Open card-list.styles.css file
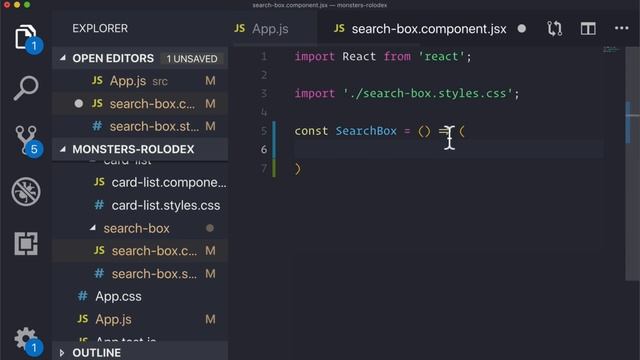The width and height of the screenshot is (640, 360). tap(140, 205)
